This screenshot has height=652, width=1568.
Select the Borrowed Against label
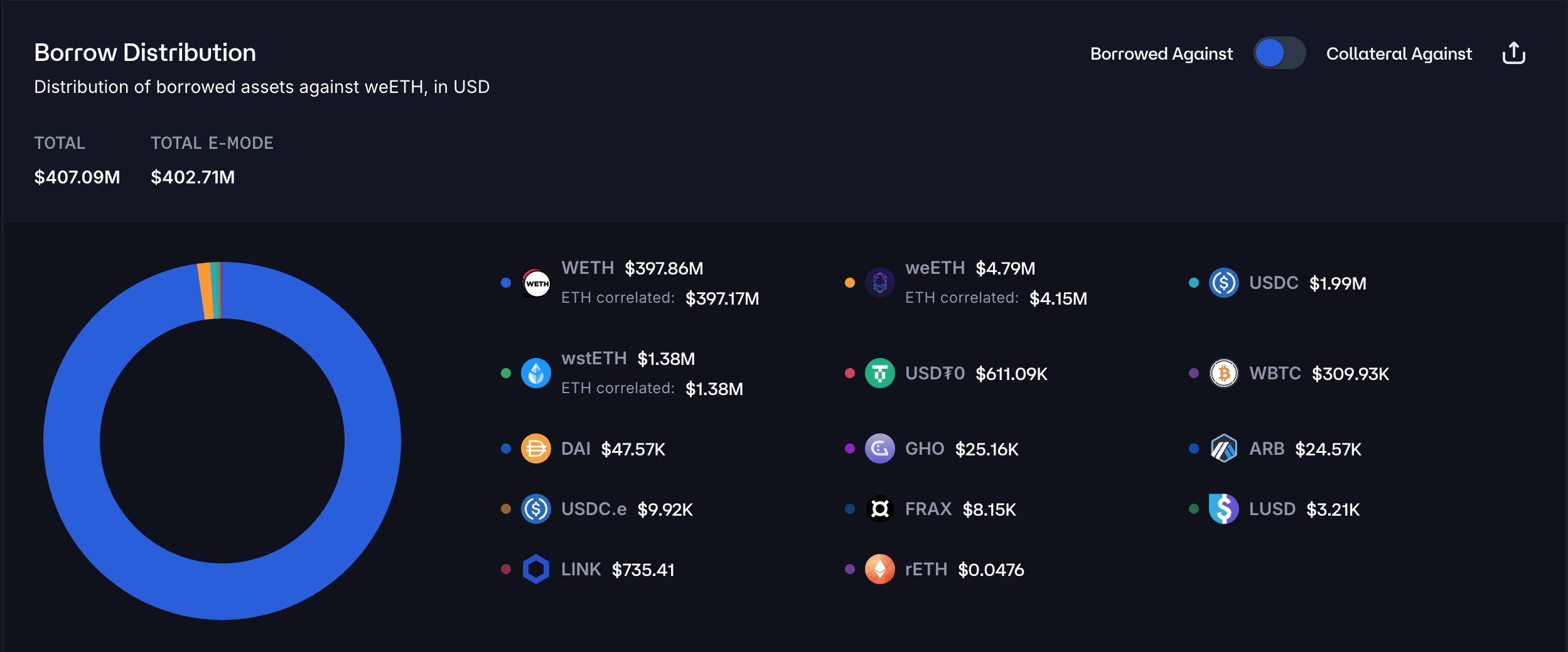pos(1161,54)
